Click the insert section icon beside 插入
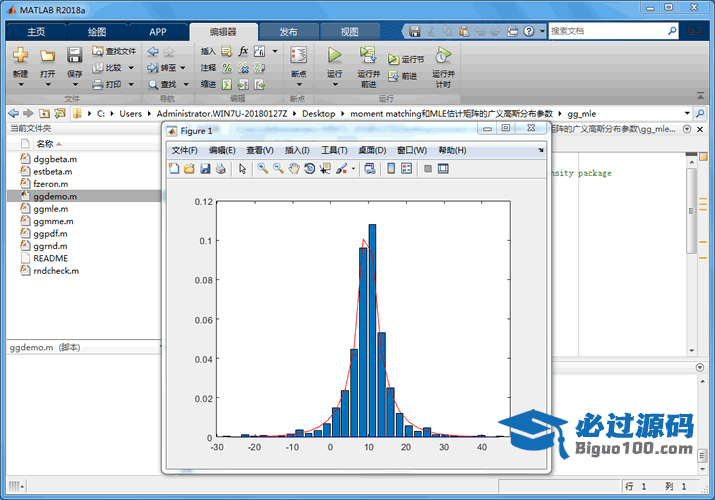Image resolution: width=715 pixels, height=500 pixels. [227, 52]
